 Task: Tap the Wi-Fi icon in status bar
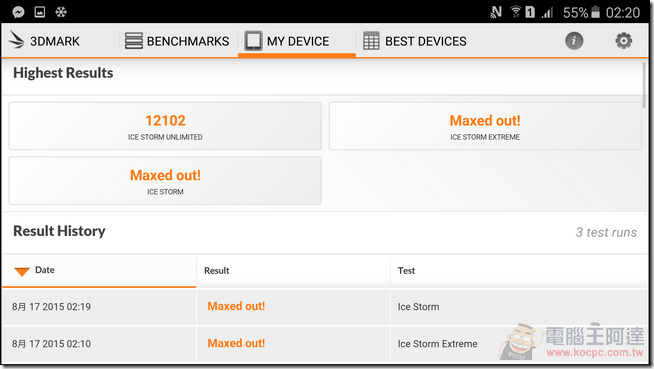tap(516, 12)
